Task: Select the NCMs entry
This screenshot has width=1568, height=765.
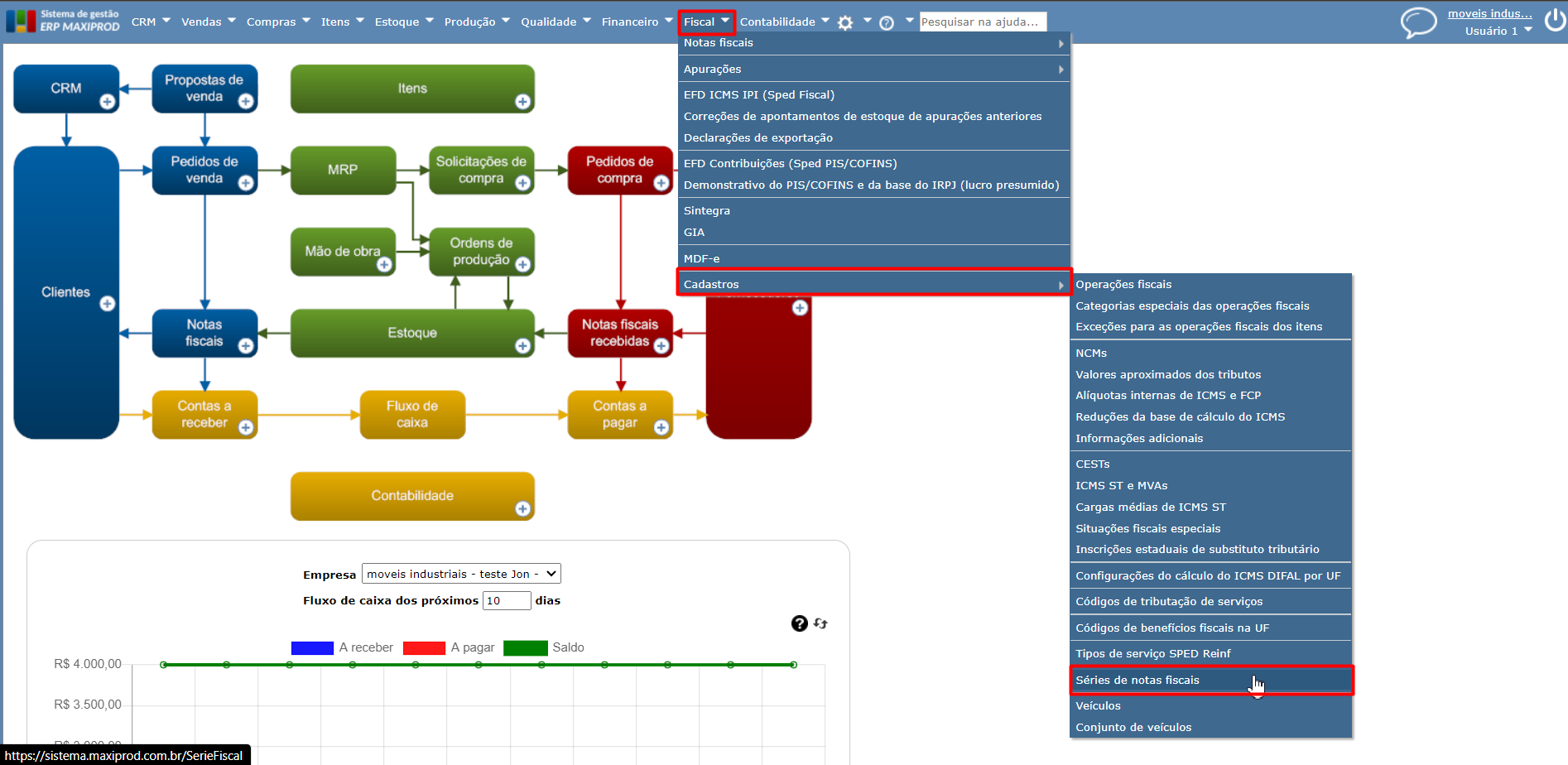Action: (1211, 353)
